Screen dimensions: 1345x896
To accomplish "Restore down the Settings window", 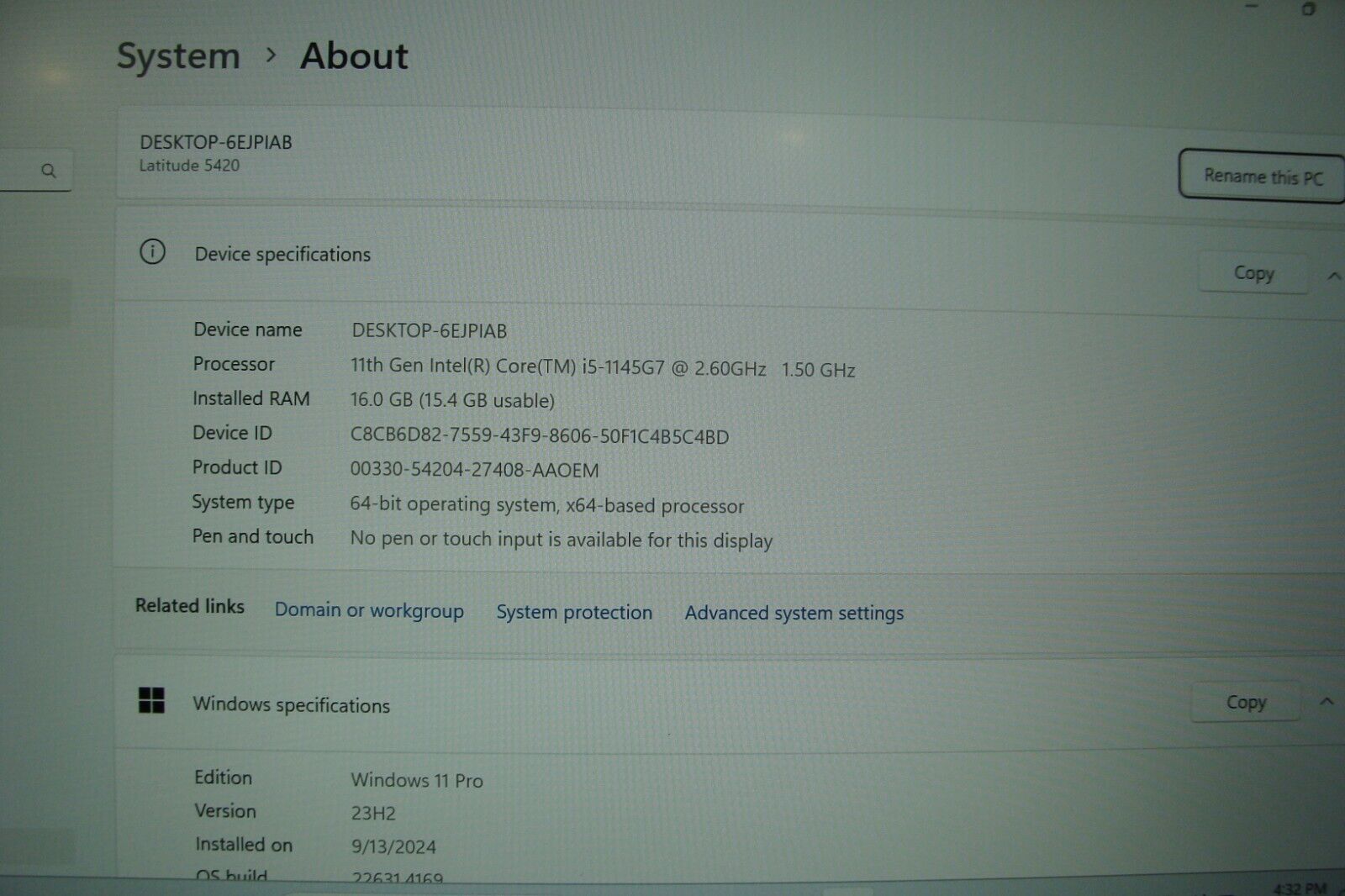I will (x=1308, y=9).
